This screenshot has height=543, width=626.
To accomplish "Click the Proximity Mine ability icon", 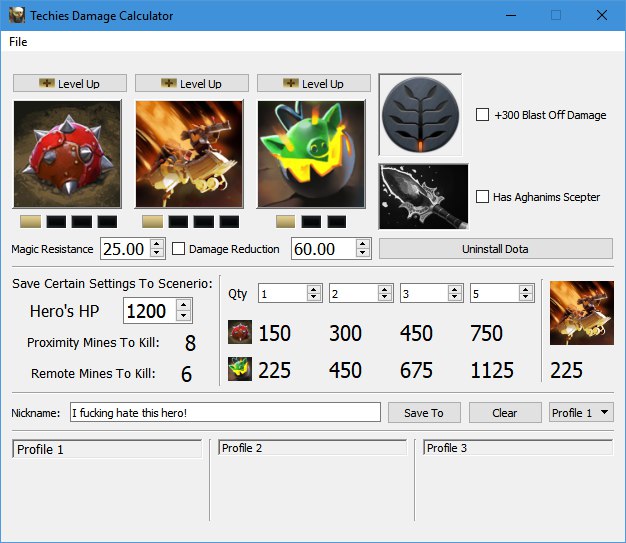I will pos(67,153).
